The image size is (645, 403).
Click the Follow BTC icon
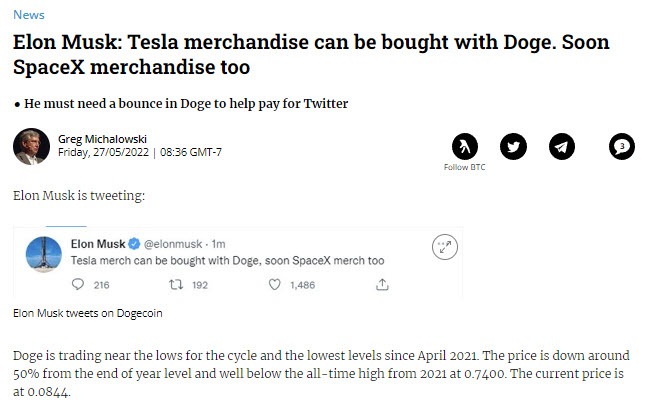coord(465,146)
